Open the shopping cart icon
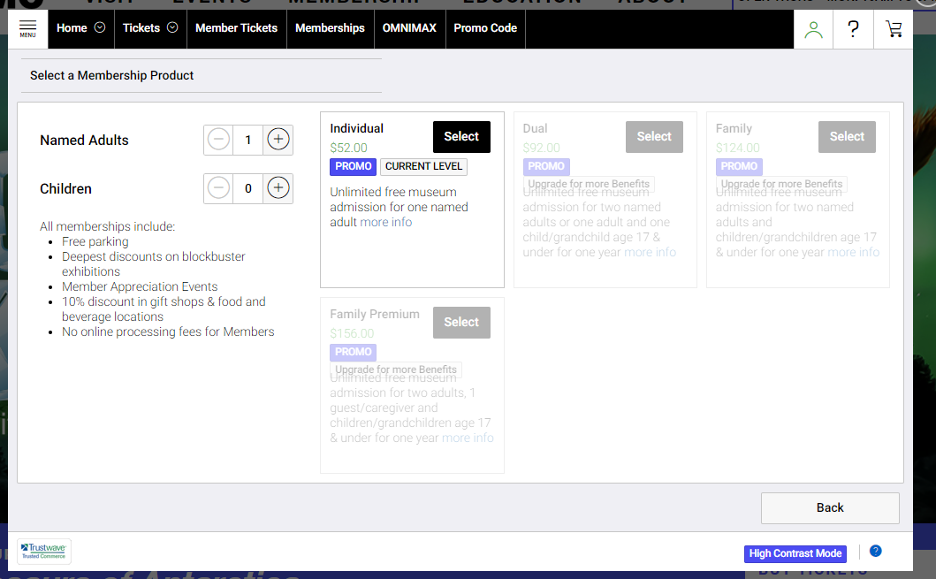 (x=893, y=29)
